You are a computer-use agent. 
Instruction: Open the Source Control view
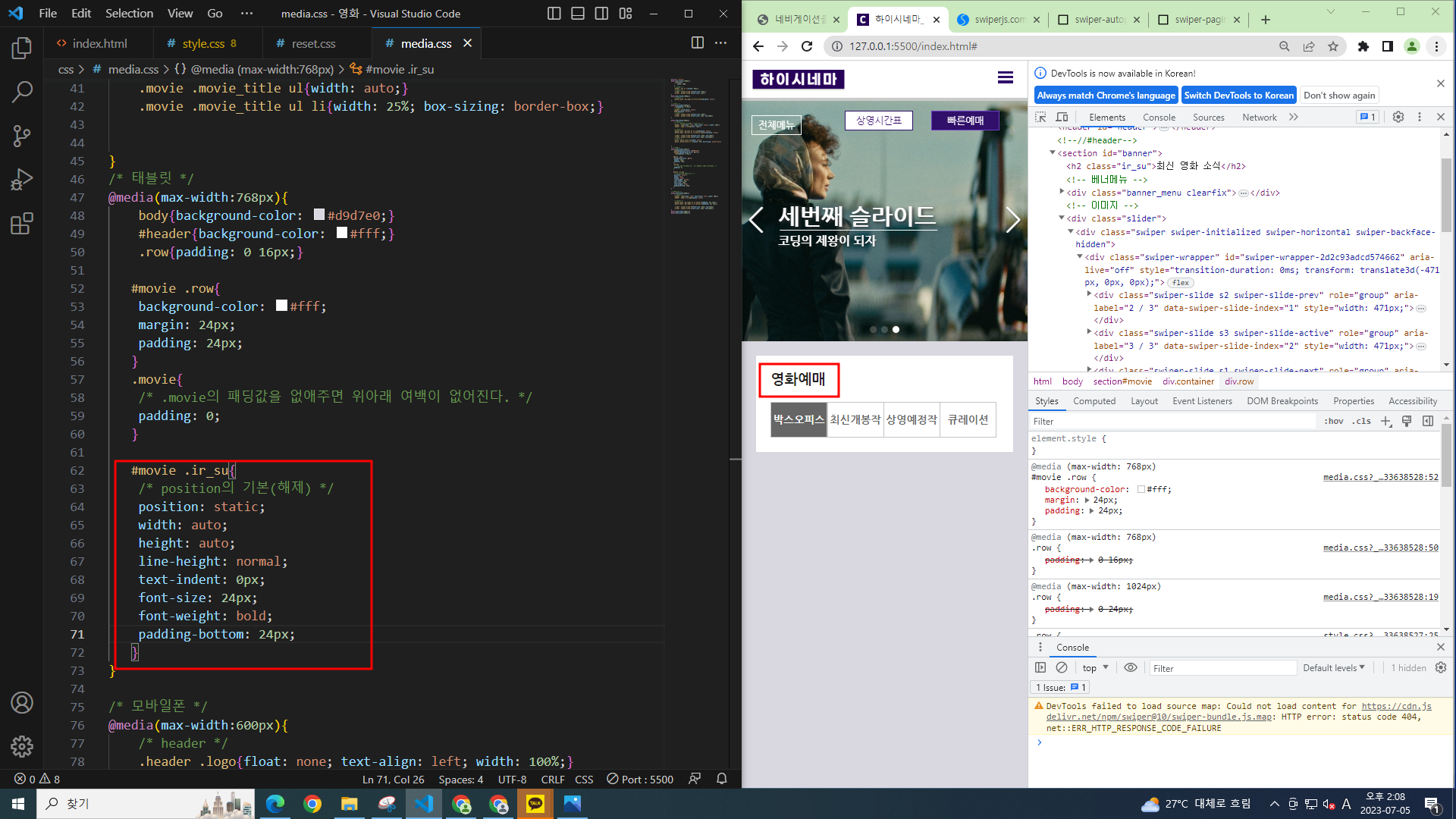[x=21, y=136]
